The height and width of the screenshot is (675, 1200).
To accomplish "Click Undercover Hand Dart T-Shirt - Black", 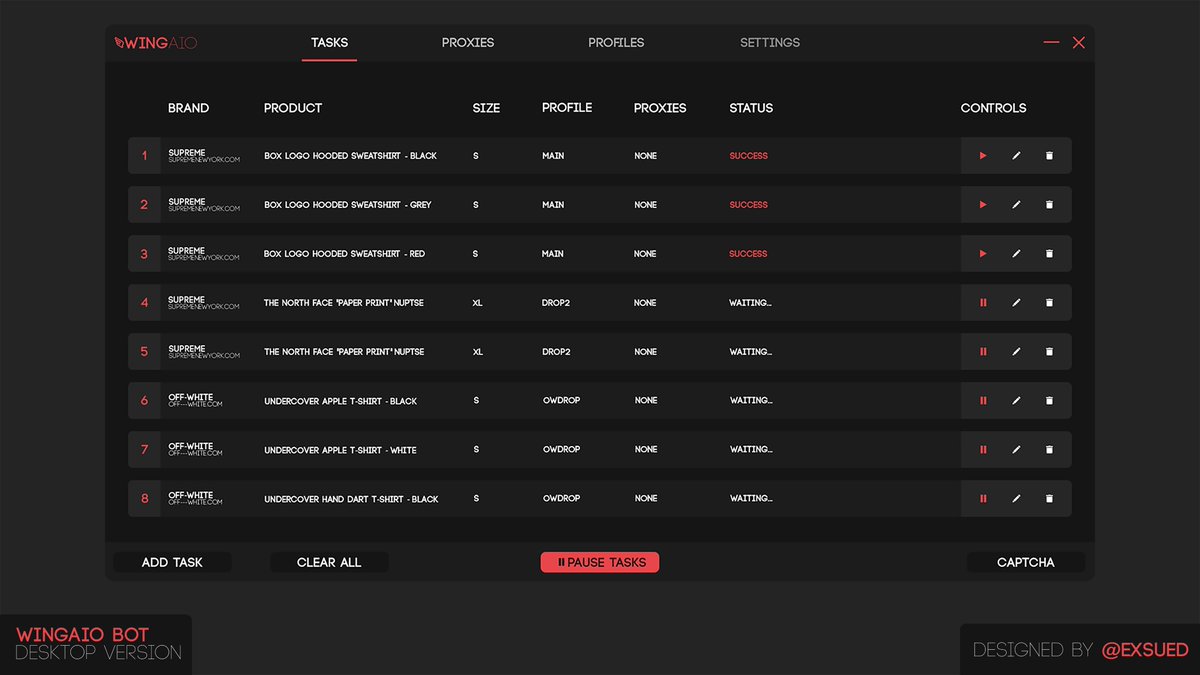I will click(351, 499).
